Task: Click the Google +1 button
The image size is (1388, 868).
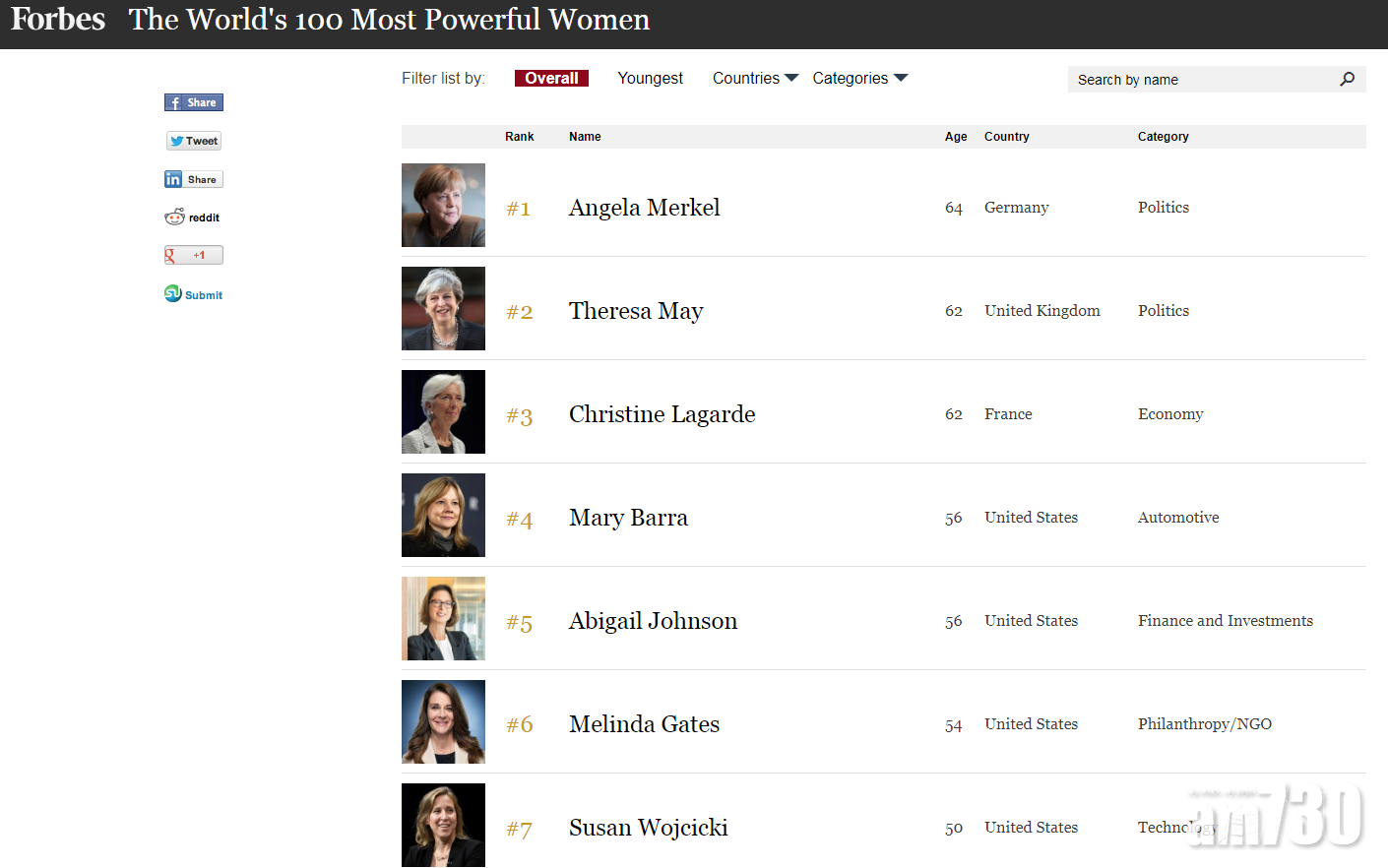Action: [194, 255]
